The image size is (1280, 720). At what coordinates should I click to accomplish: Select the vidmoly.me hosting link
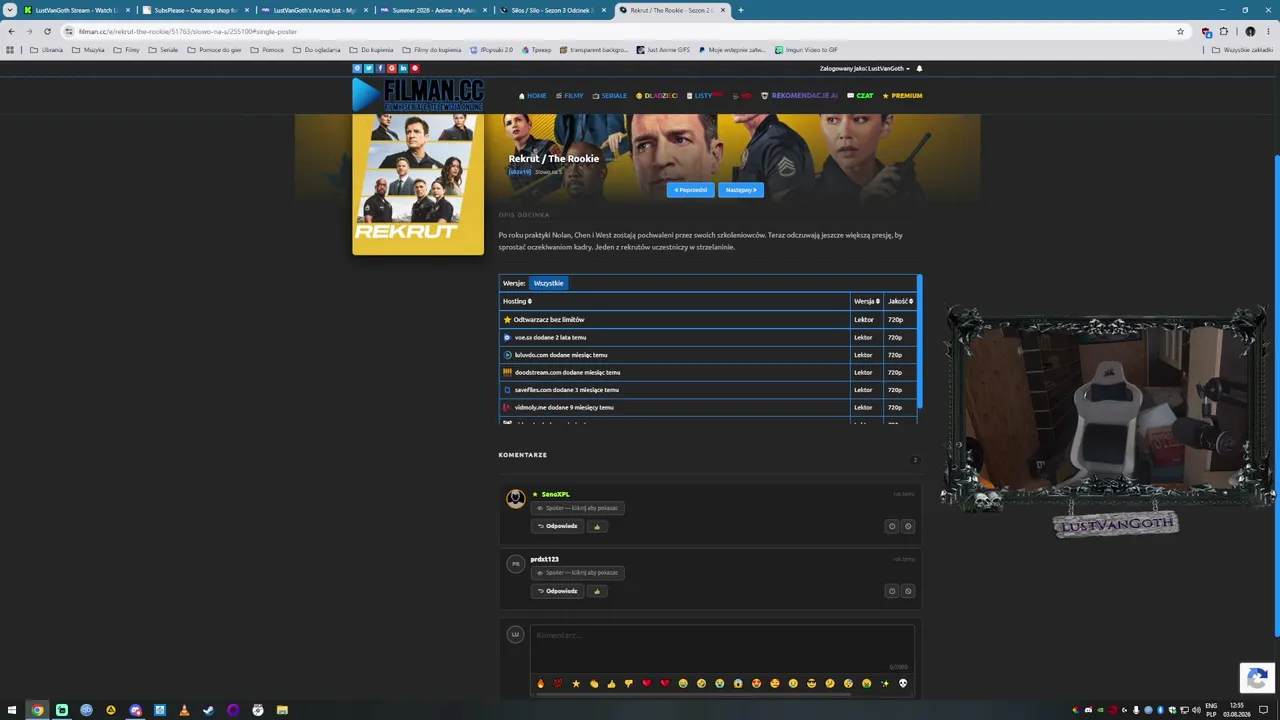coord(708,407)
